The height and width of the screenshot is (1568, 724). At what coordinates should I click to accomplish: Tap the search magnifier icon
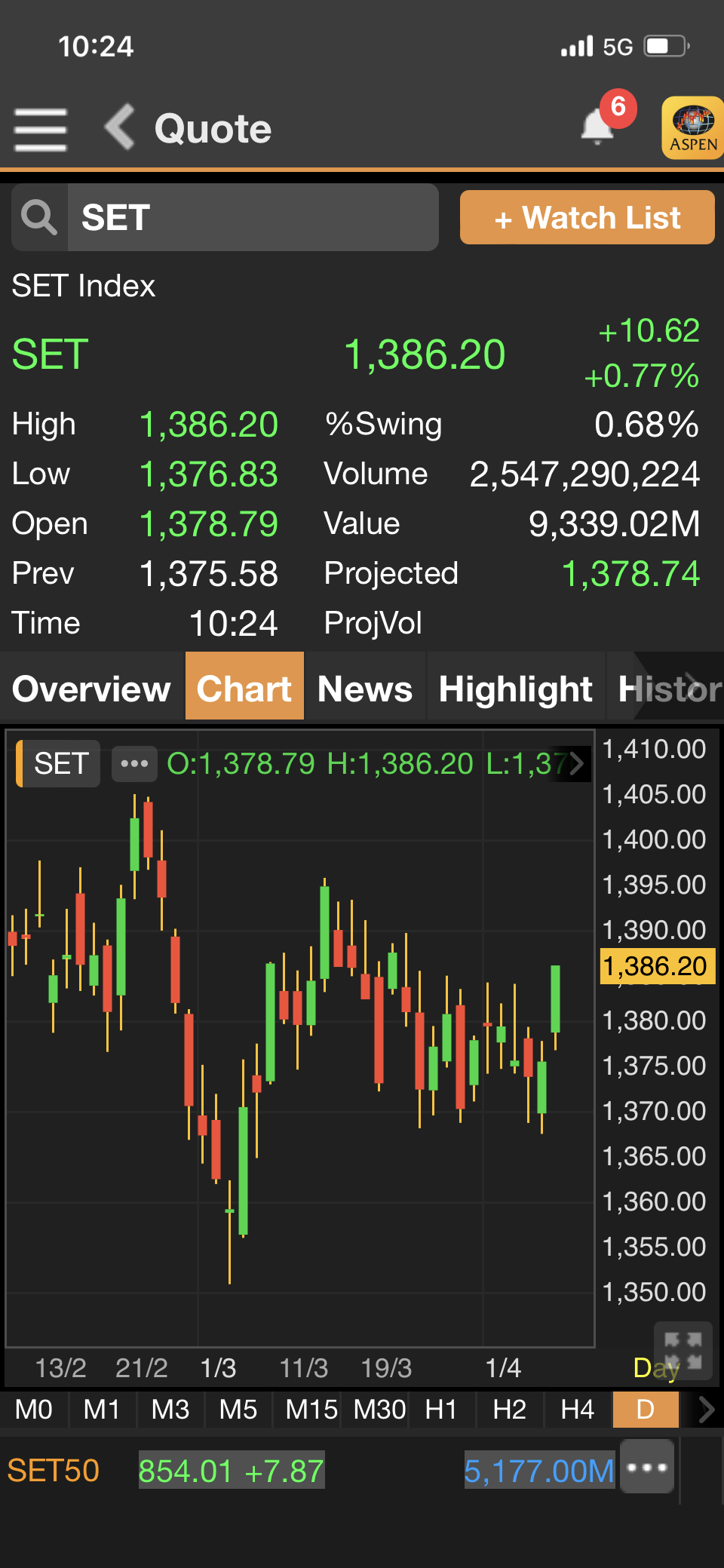[x=39, y=217]
